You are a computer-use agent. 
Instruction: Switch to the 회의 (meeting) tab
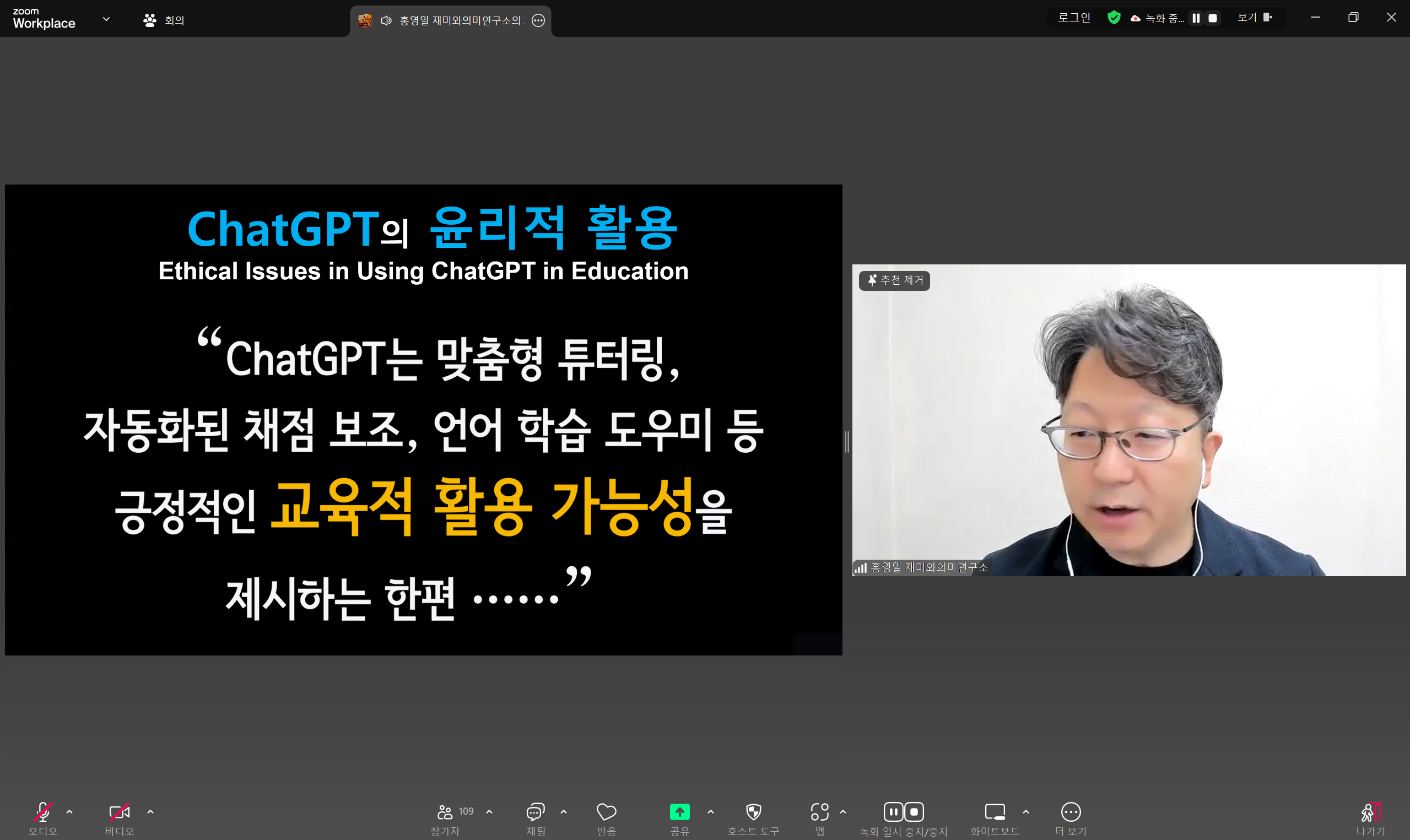tap(164, 19)
